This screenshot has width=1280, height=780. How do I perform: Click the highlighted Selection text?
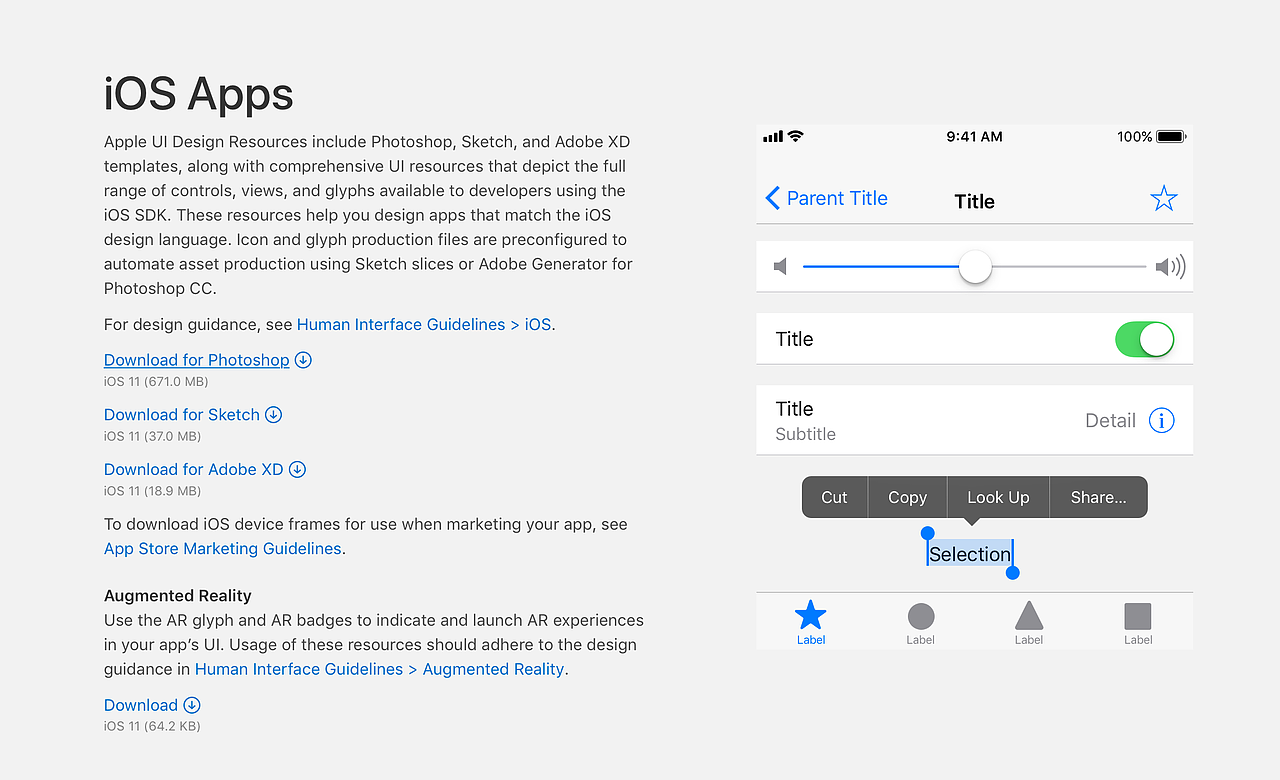coord(970,553)
